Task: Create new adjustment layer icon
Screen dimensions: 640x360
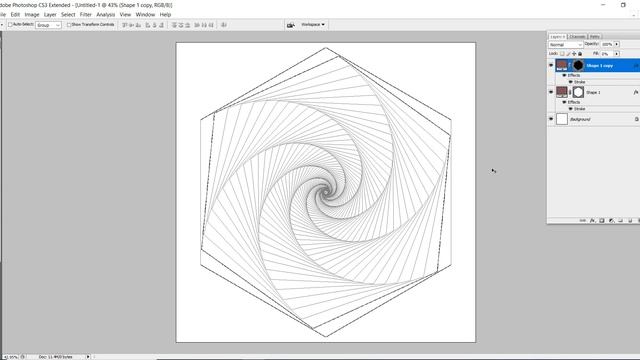Action: tap(611, 220)
